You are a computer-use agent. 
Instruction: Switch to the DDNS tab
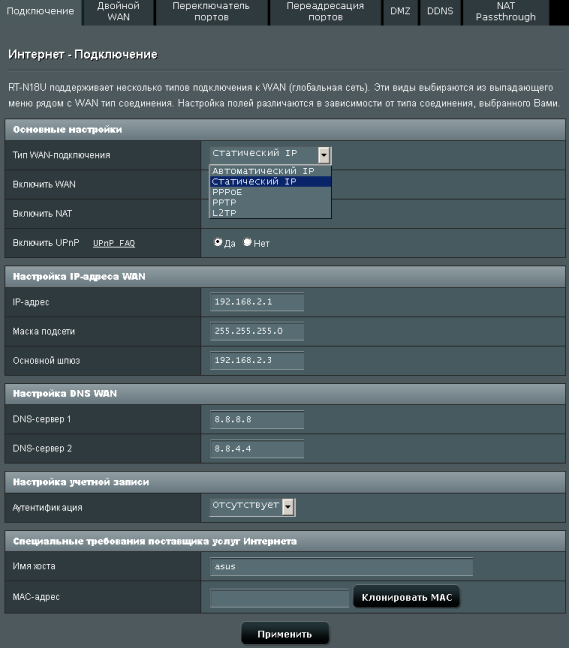(440, 12)
